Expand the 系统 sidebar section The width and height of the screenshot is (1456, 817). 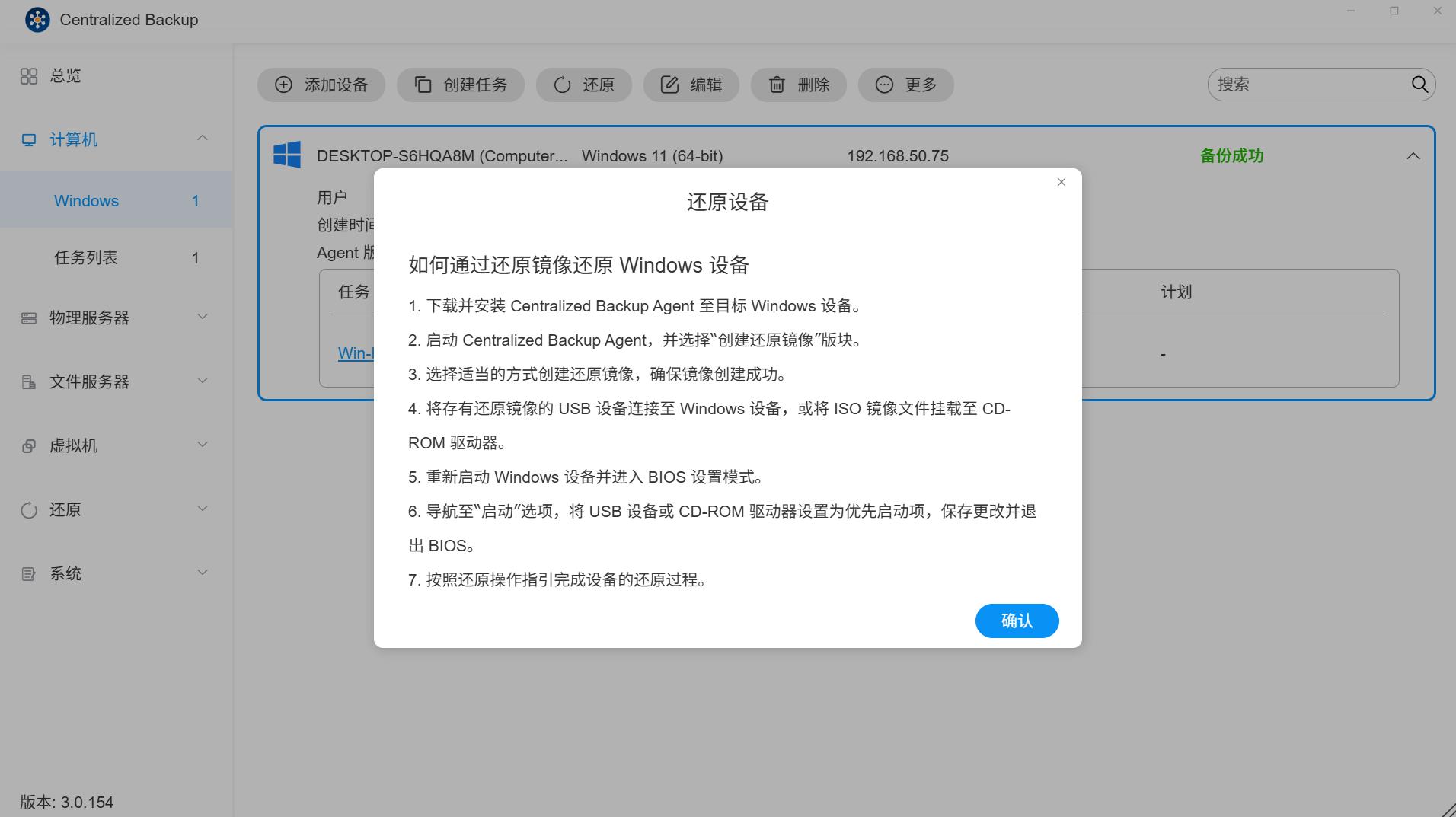point(203,573)
